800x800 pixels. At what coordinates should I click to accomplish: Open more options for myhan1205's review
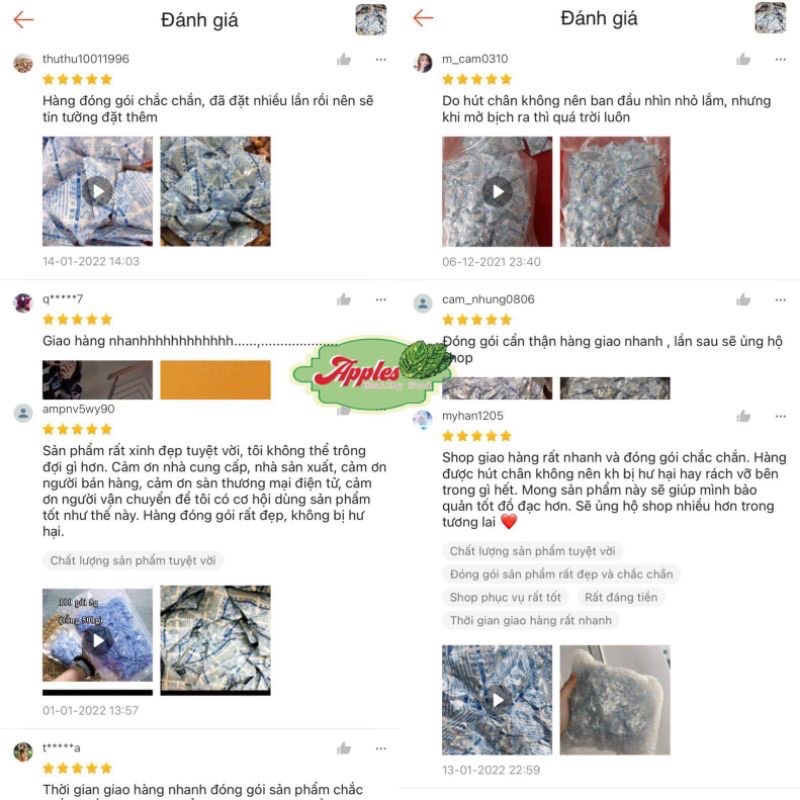780,416
